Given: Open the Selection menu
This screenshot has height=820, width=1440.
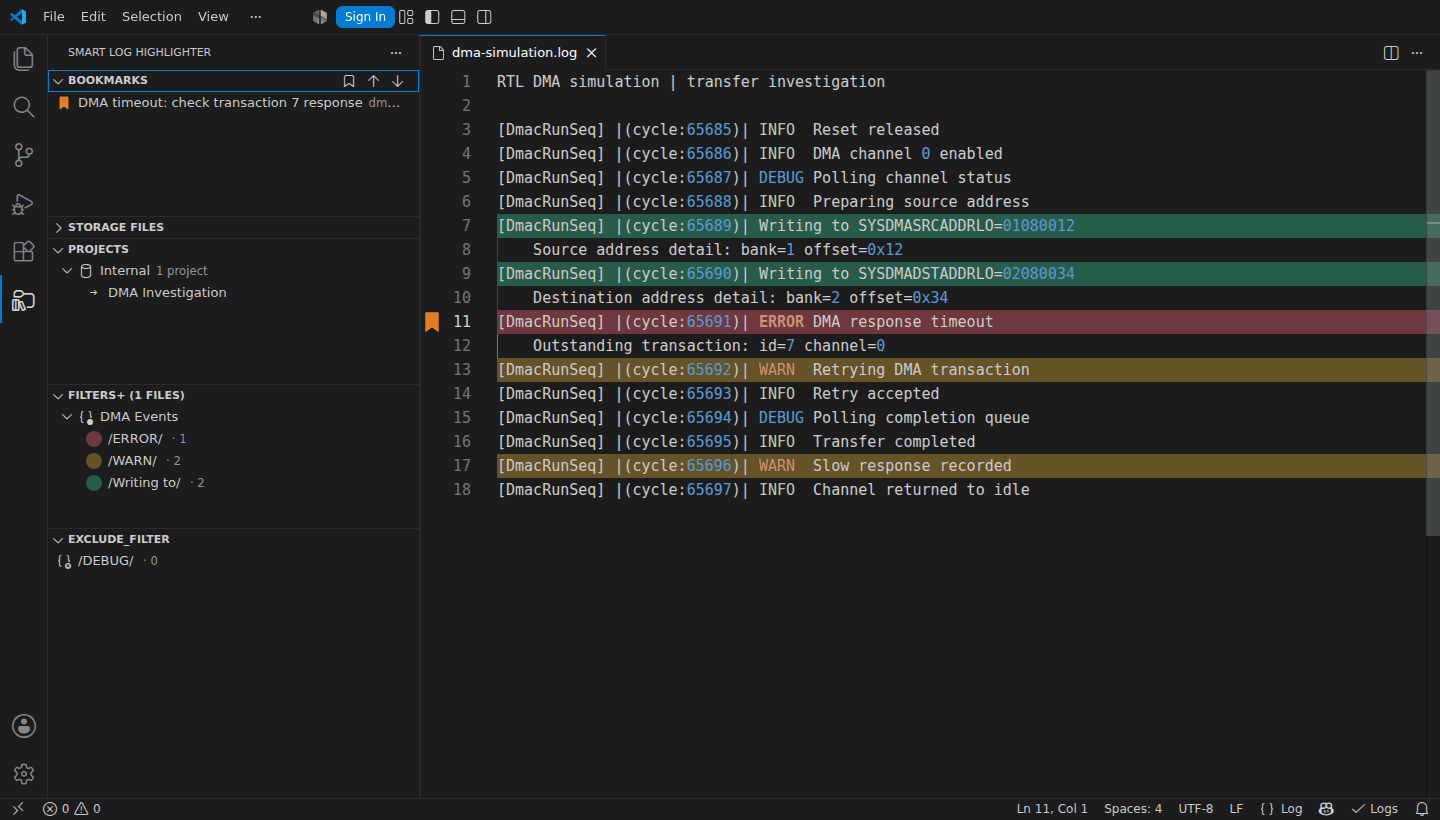Looking at the screenshot, I should [152, 17].
